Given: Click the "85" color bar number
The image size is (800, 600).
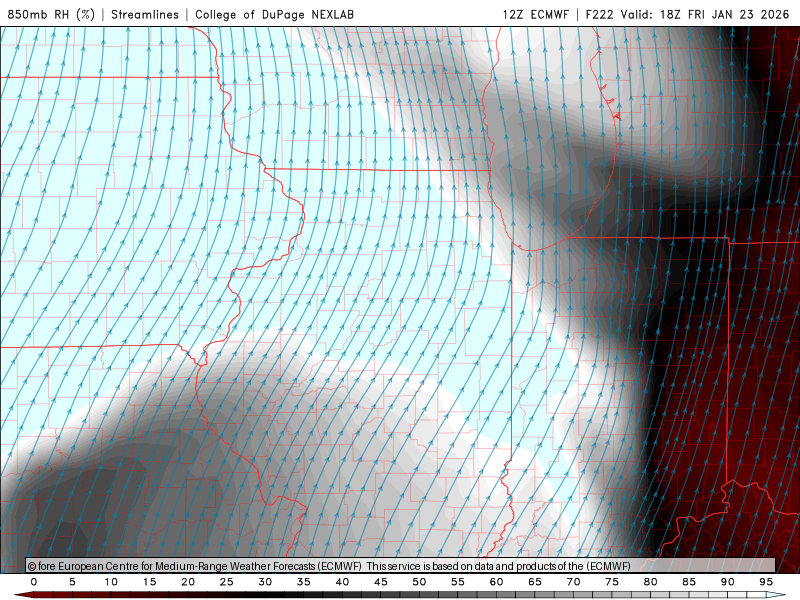Looking at the screenshot, I should pyautogui.click(x=689, y=582).
